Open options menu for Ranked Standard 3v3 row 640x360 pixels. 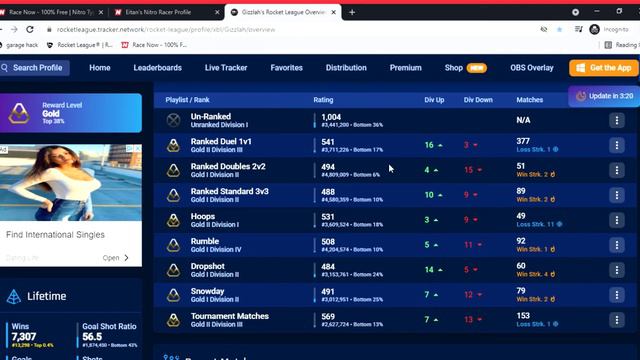point(617,195)
